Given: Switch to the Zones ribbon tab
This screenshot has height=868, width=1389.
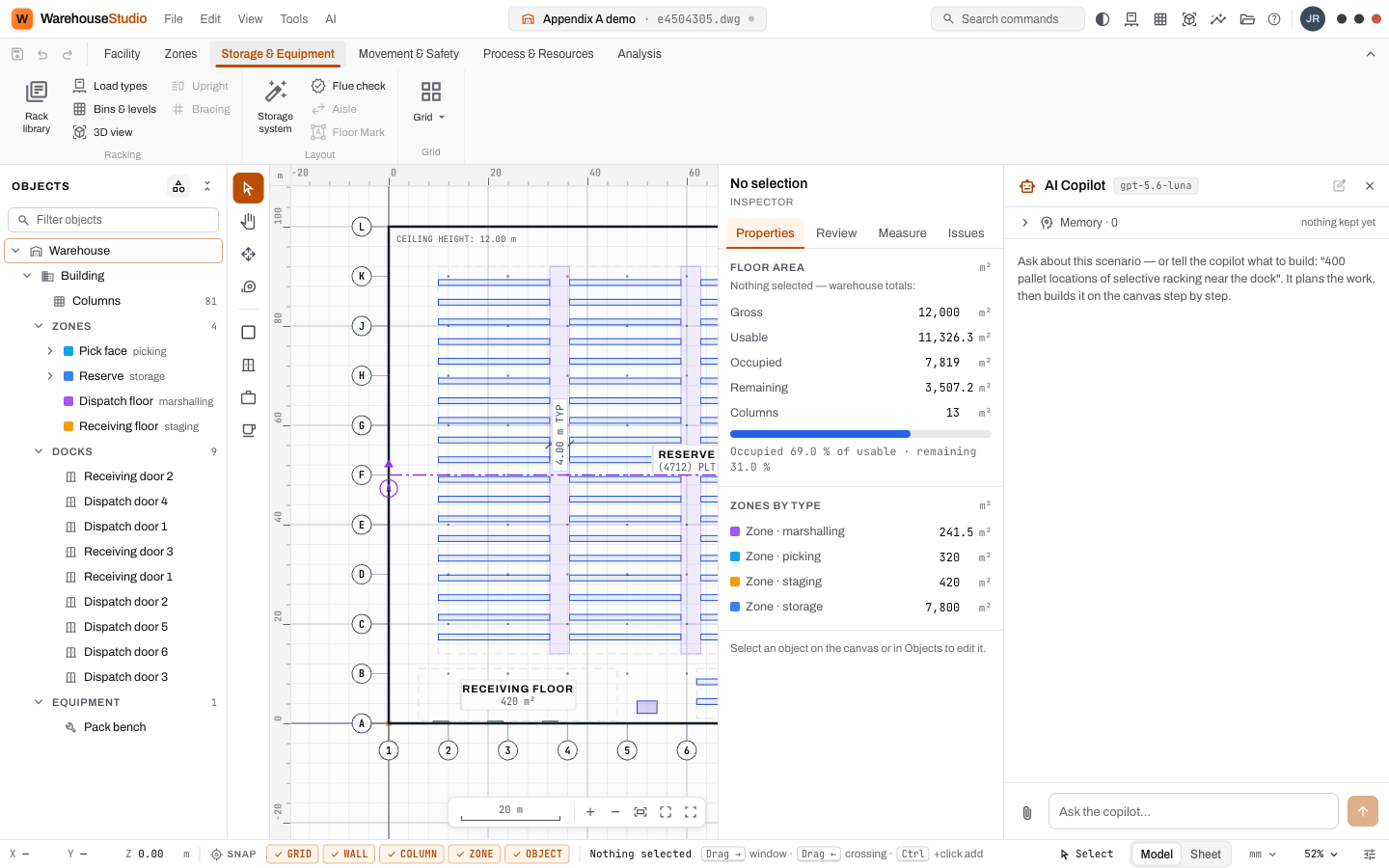Looking at the screenshot, I should point(180,54).
